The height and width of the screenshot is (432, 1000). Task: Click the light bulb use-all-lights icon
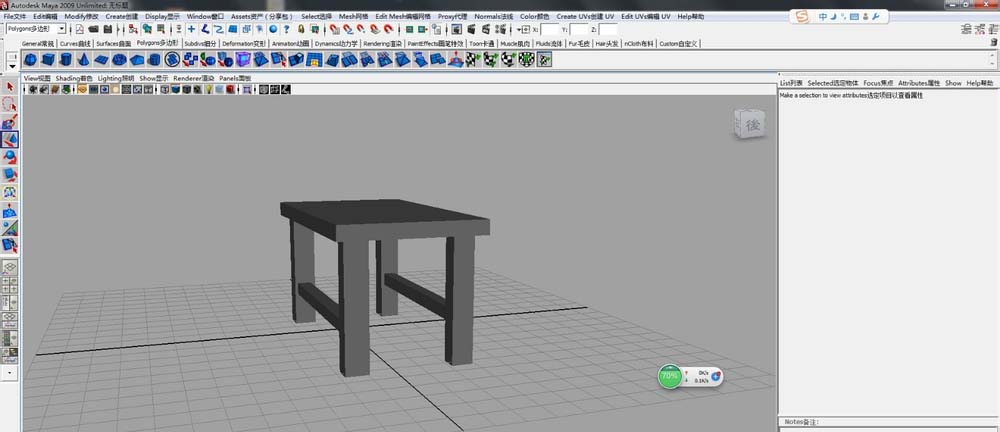pyautogui.click(x=209, y=89)
